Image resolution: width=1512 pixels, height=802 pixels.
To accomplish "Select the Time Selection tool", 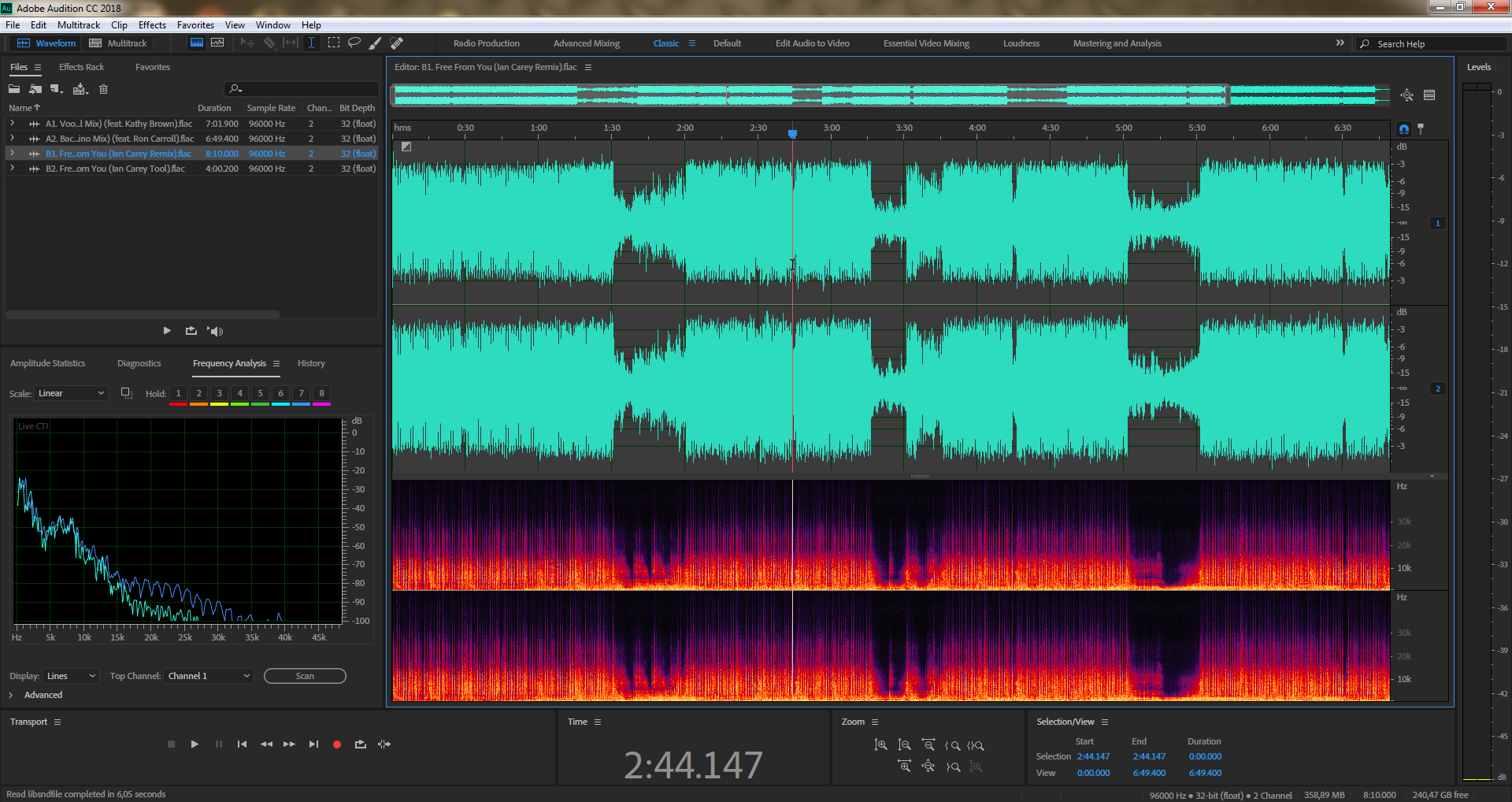I will (312, 43).
